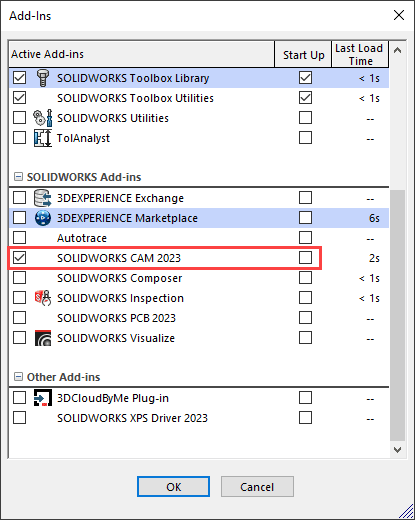Click the 3DCloudByMe Plug-in icon

point(43,398)
